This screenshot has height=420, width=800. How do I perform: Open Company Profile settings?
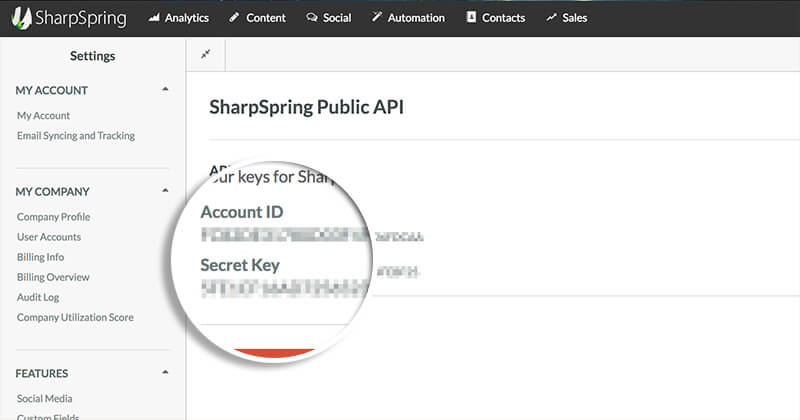54,216
